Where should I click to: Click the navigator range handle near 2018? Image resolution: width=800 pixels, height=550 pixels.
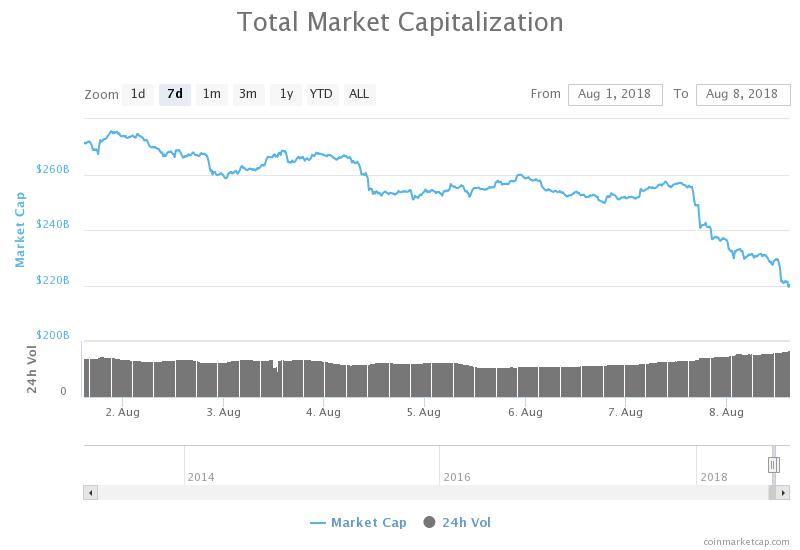(773, 465)
